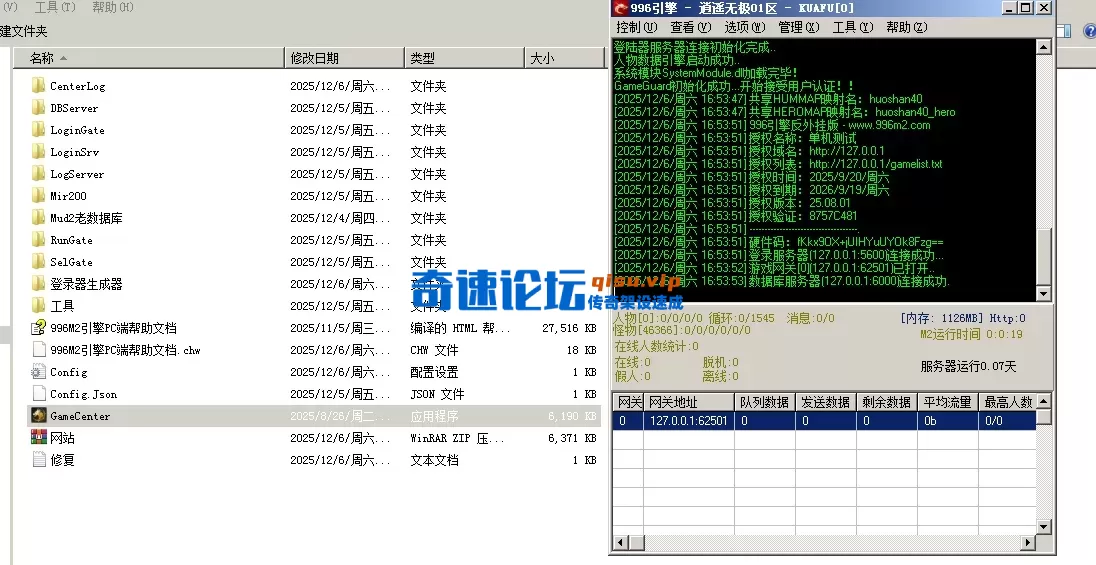This screenshot has width=1096, height=565.
Task: Click the LoginGate folder icon
Action: 38,130
